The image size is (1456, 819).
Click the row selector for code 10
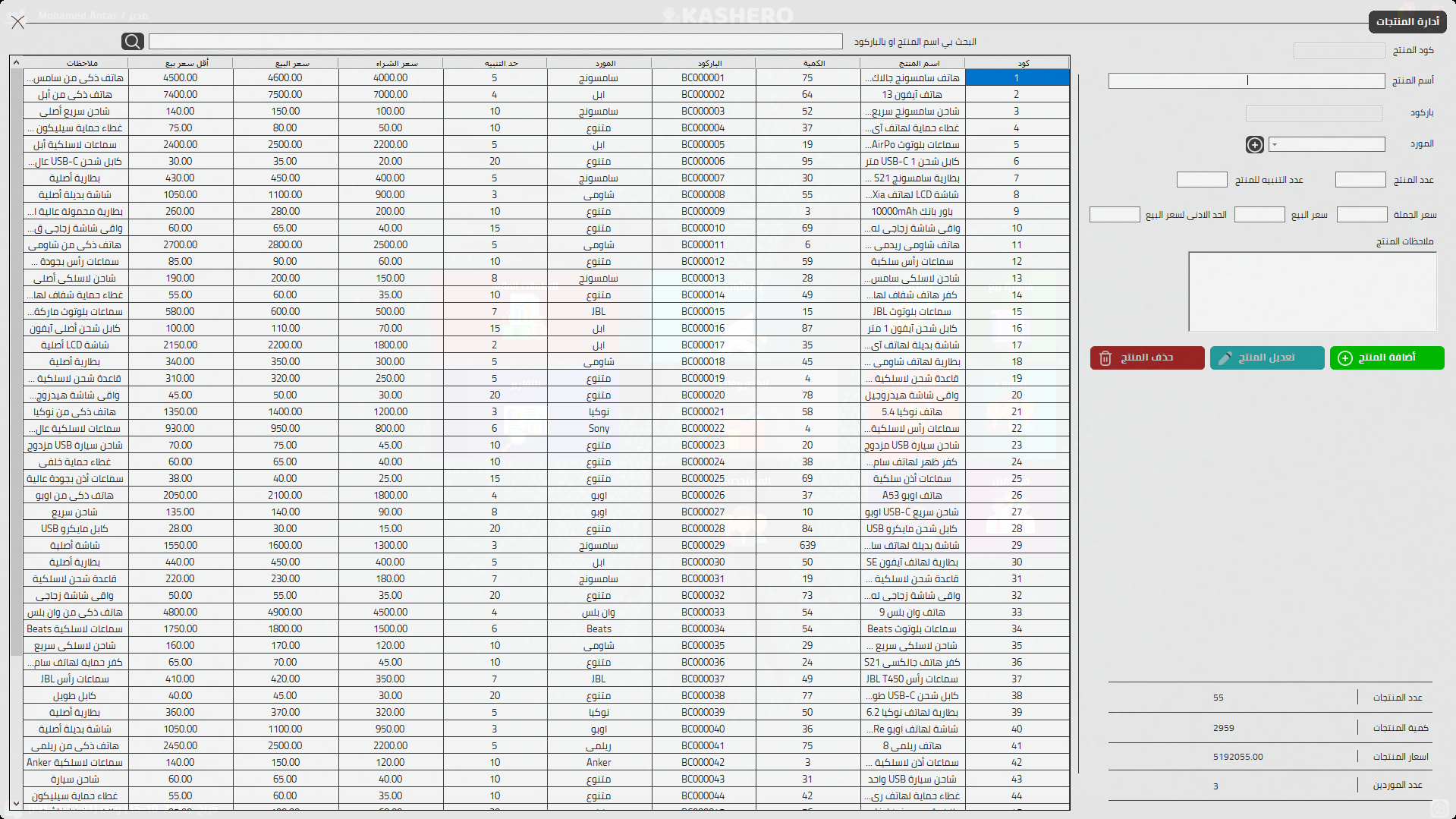click(1017, 228)
